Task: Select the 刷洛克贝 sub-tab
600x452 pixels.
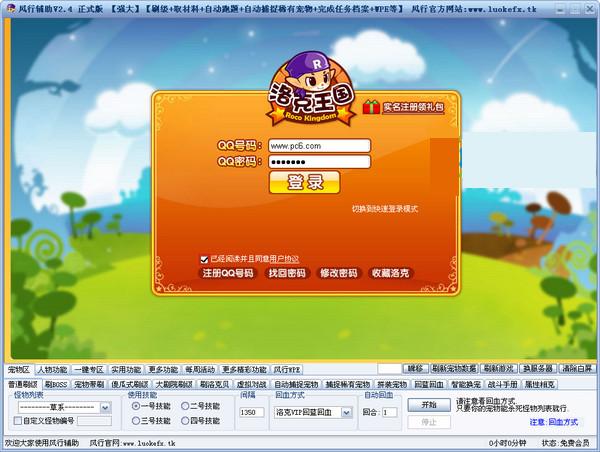Action: coord(214,385)
